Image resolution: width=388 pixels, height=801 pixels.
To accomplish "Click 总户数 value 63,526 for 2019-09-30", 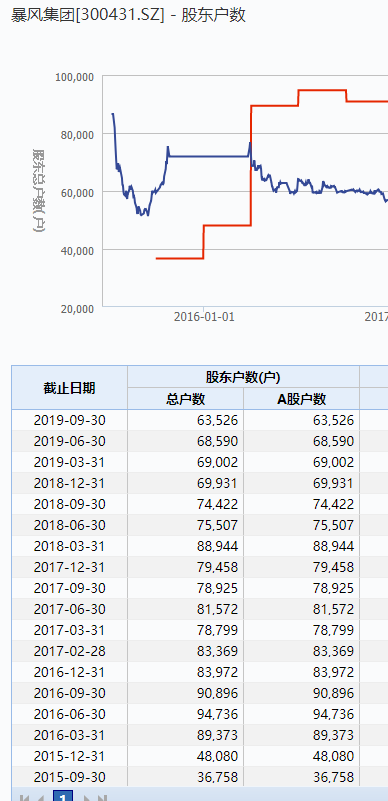I will (x=217, y=420).
